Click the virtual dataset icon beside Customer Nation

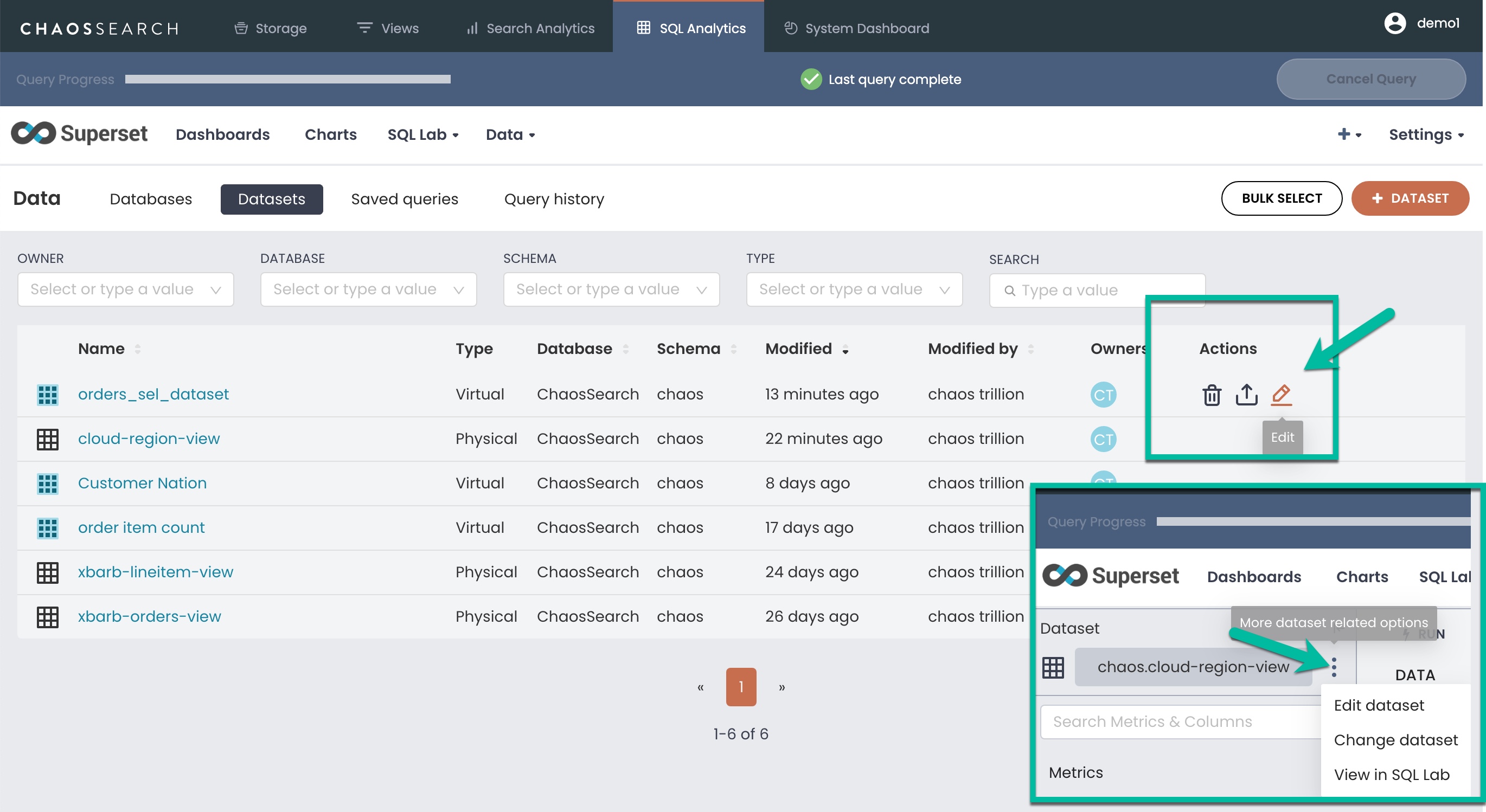pyautogui.click(x=47, y=484)
